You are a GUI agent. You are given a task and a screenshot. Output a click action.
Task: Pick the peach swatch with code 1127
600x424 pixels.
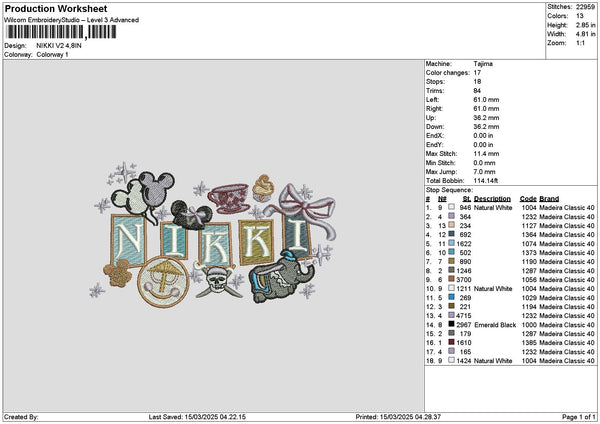(452, 225)
